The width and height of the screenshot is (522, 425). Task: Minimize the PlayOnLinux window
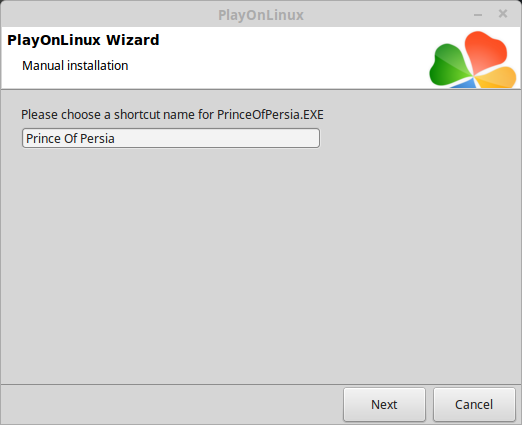[478, 15]
